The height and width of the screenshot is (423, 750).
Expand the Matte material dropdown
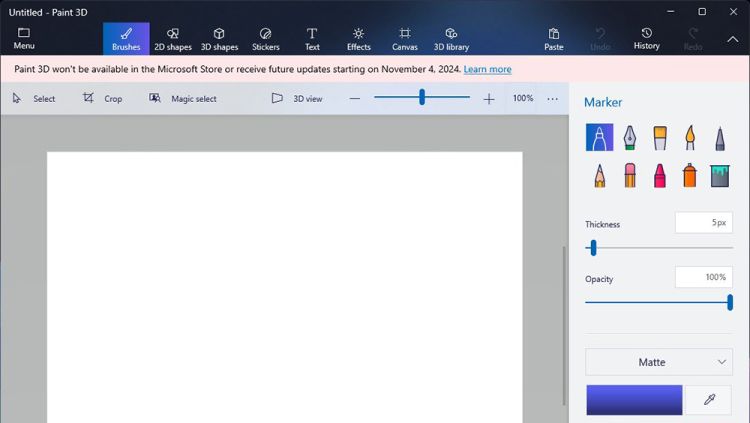tap(659, 362)
